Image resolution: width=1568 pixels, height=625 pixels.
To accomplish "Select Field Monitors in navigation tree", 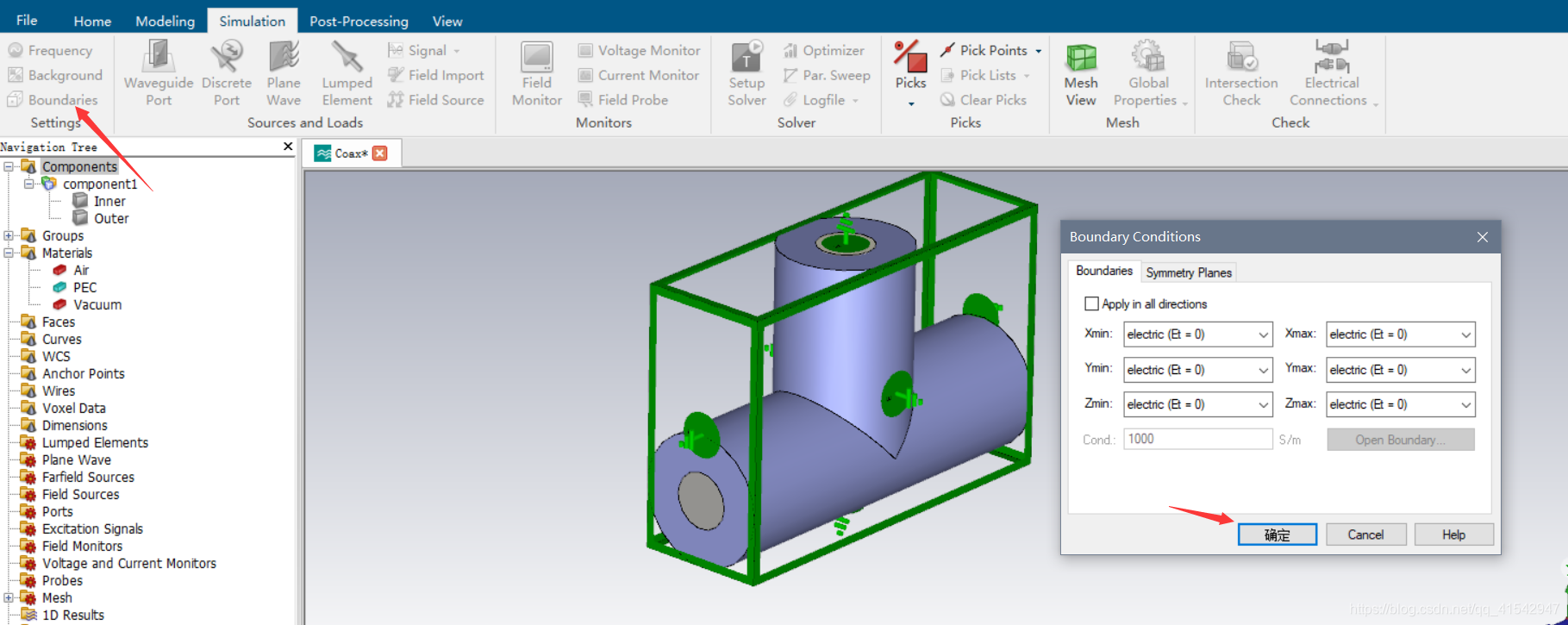I will point(82,546).
